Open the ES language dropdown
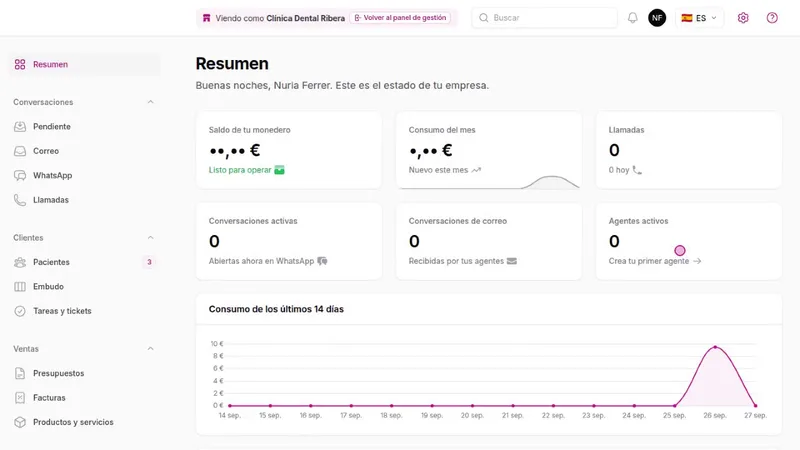This screenshot has width=800, height=450. point(699,18)
